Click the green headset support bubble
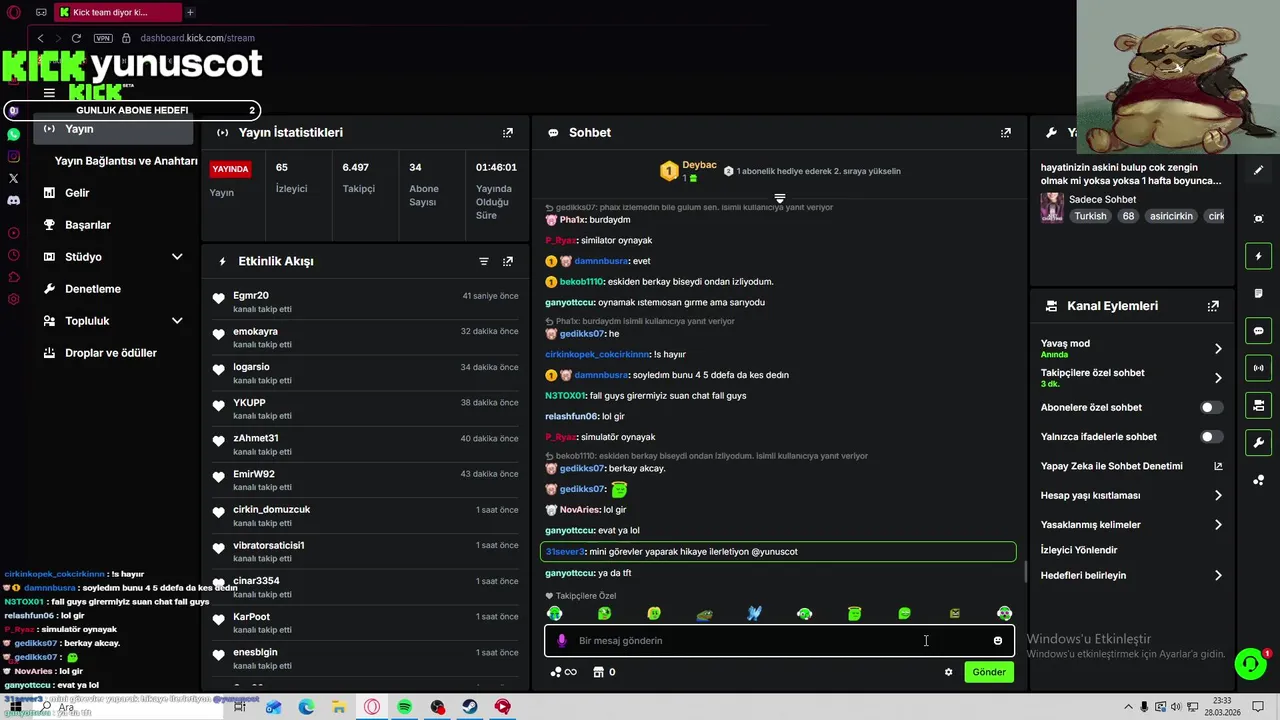 click(x=1250, y=663)
